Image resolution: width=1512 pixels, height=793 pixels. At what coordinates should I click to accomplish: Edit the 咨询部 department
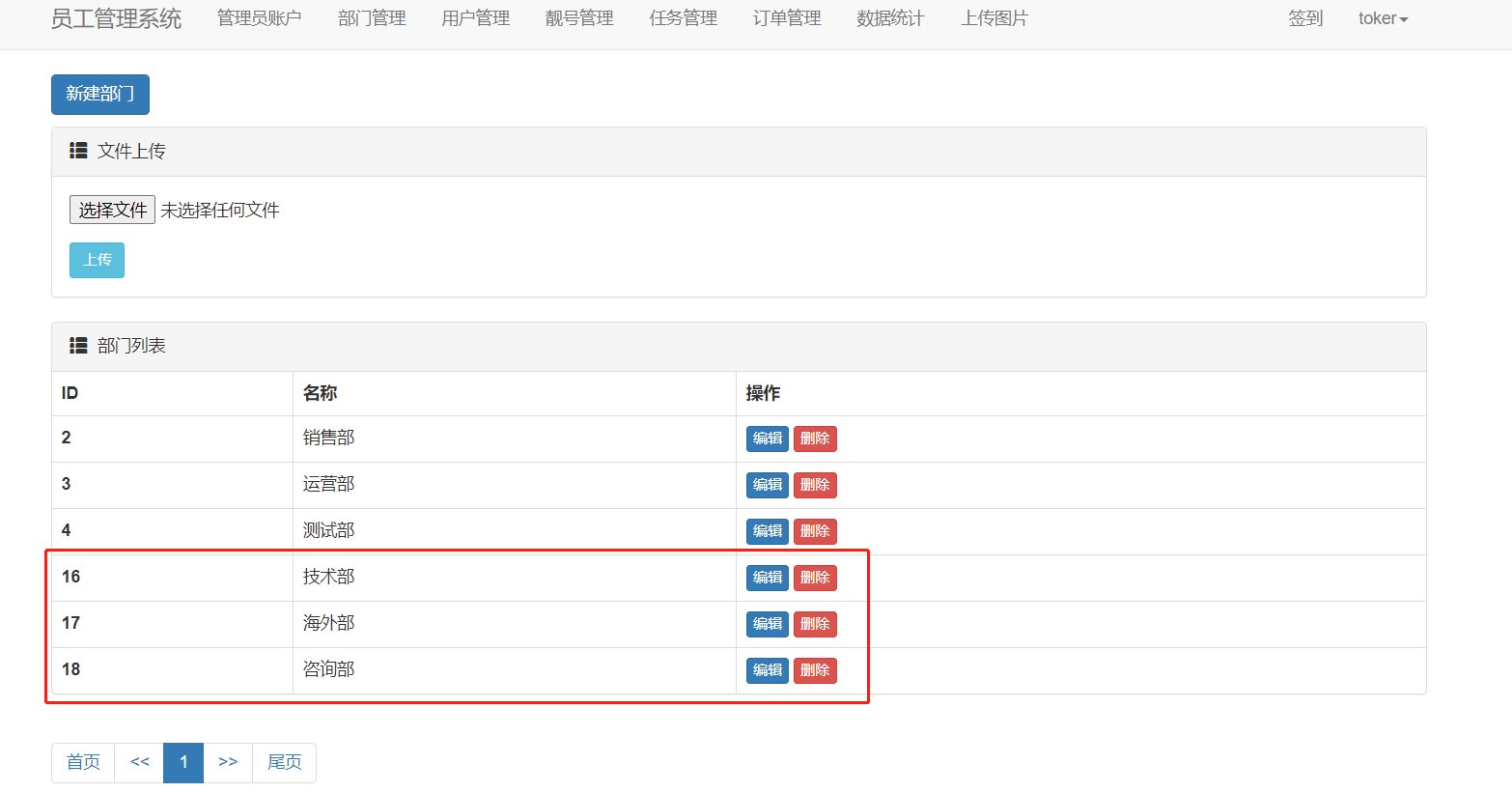pyautogui.click(x=768, y=670)
